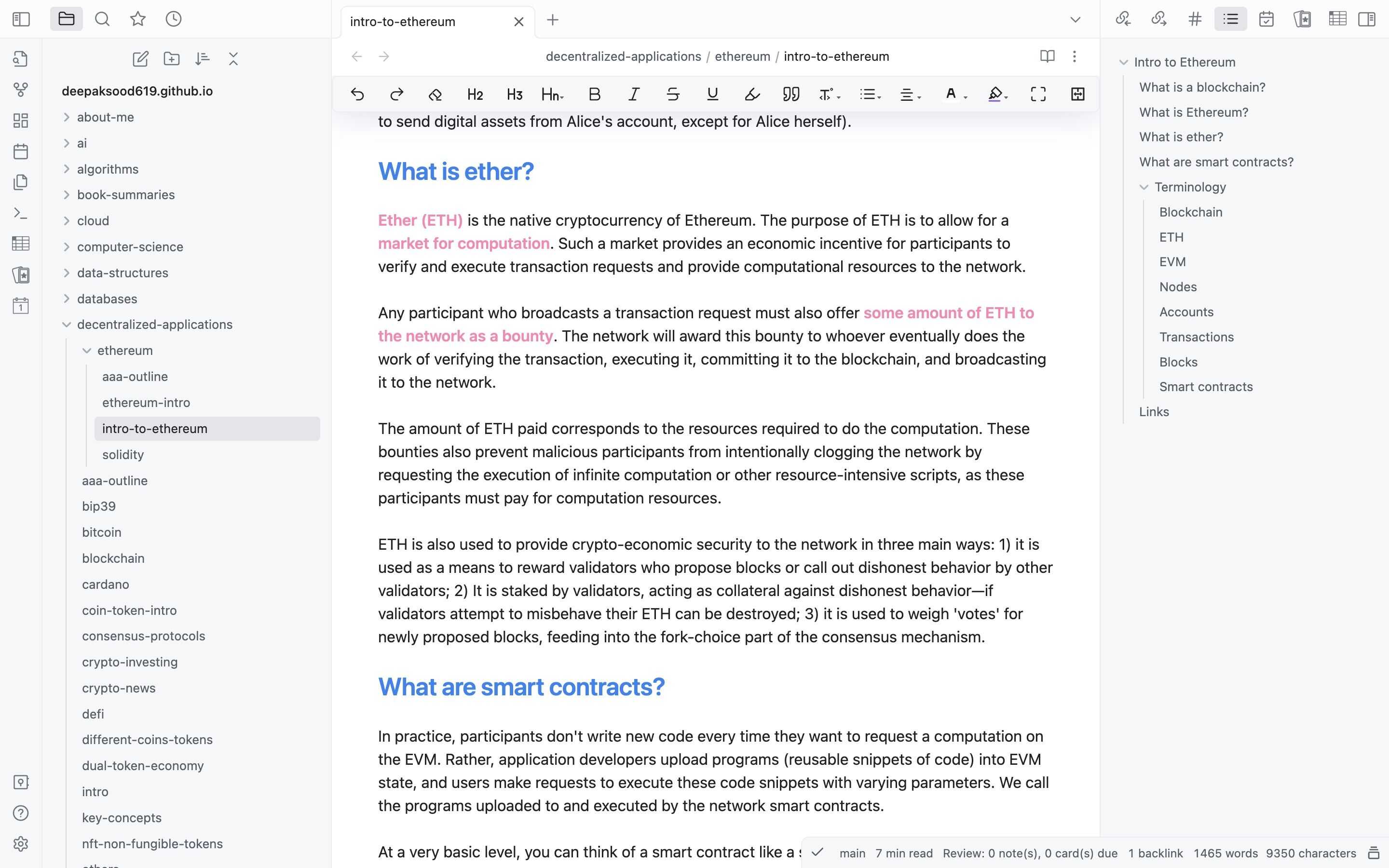Click the main branch status item

852,854
